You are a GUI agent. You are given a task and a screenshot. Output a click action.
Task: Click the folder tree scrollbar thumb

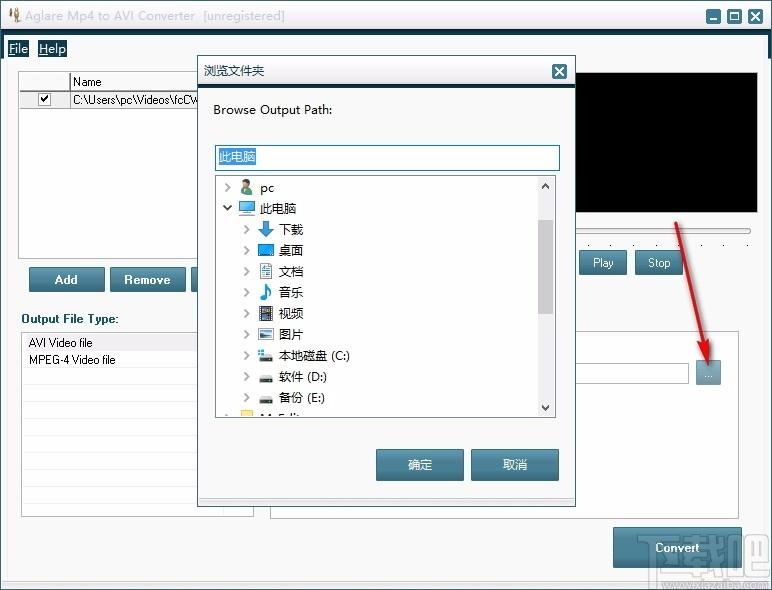click(x=545, y=266)
